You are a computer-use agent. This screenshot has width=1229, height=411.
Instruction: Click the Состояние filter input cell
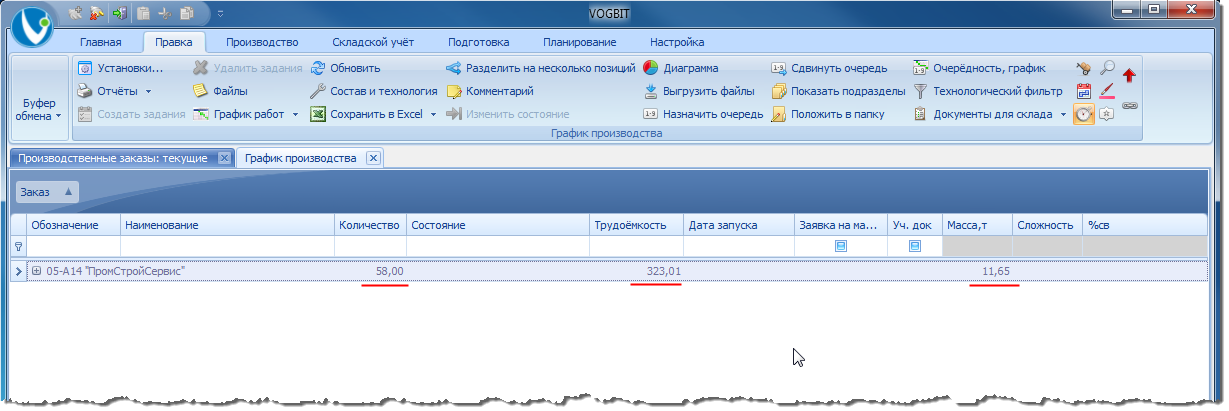[x=498, y=246]
